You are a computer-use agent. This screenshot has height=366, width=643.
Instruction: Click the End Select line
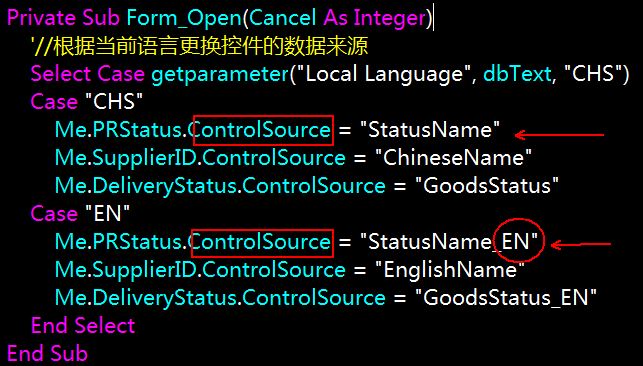(83, 325)
